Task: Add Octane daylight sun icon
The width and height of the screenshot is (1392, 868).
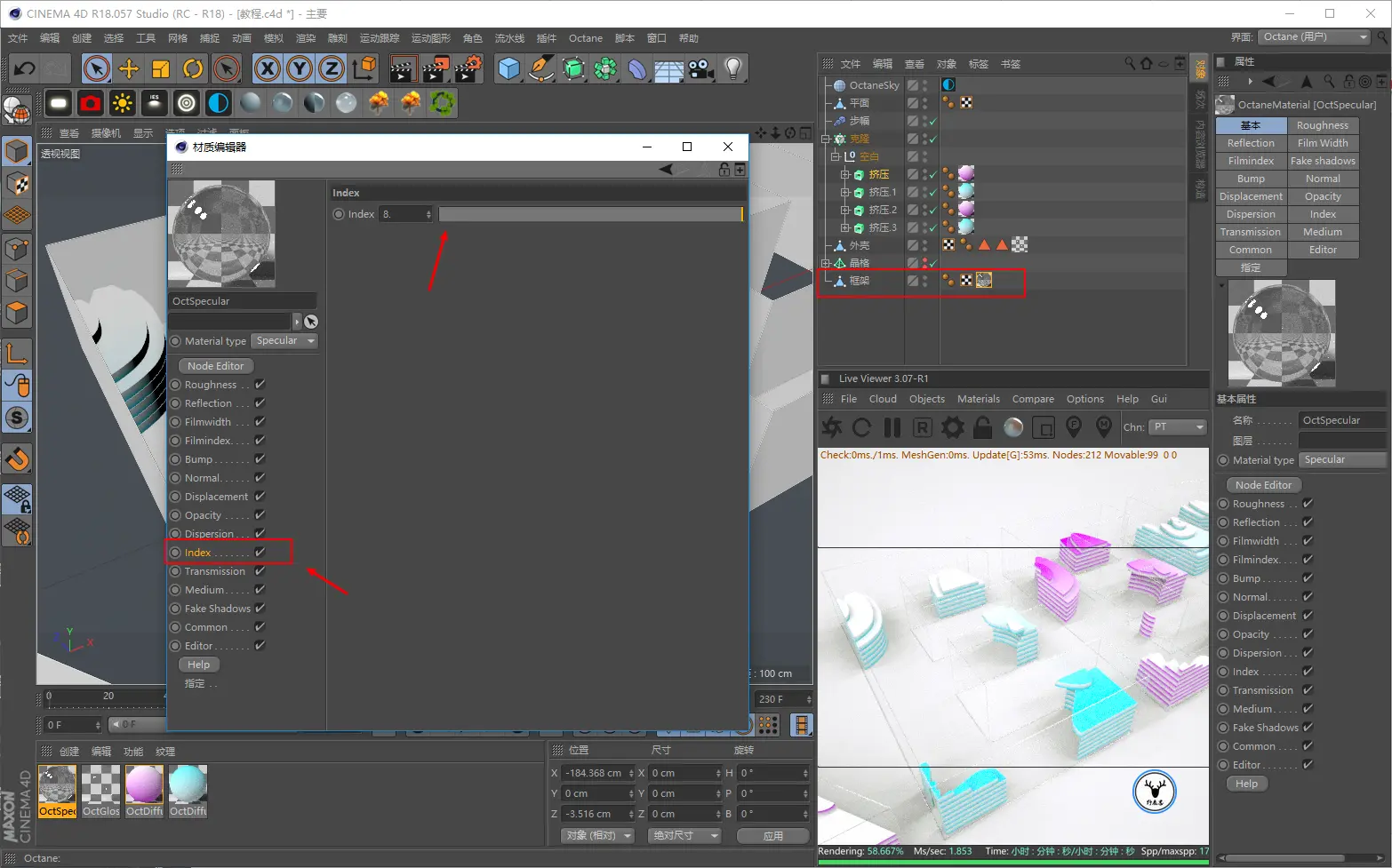Action: pyautogui.click(x=123, y=103)
